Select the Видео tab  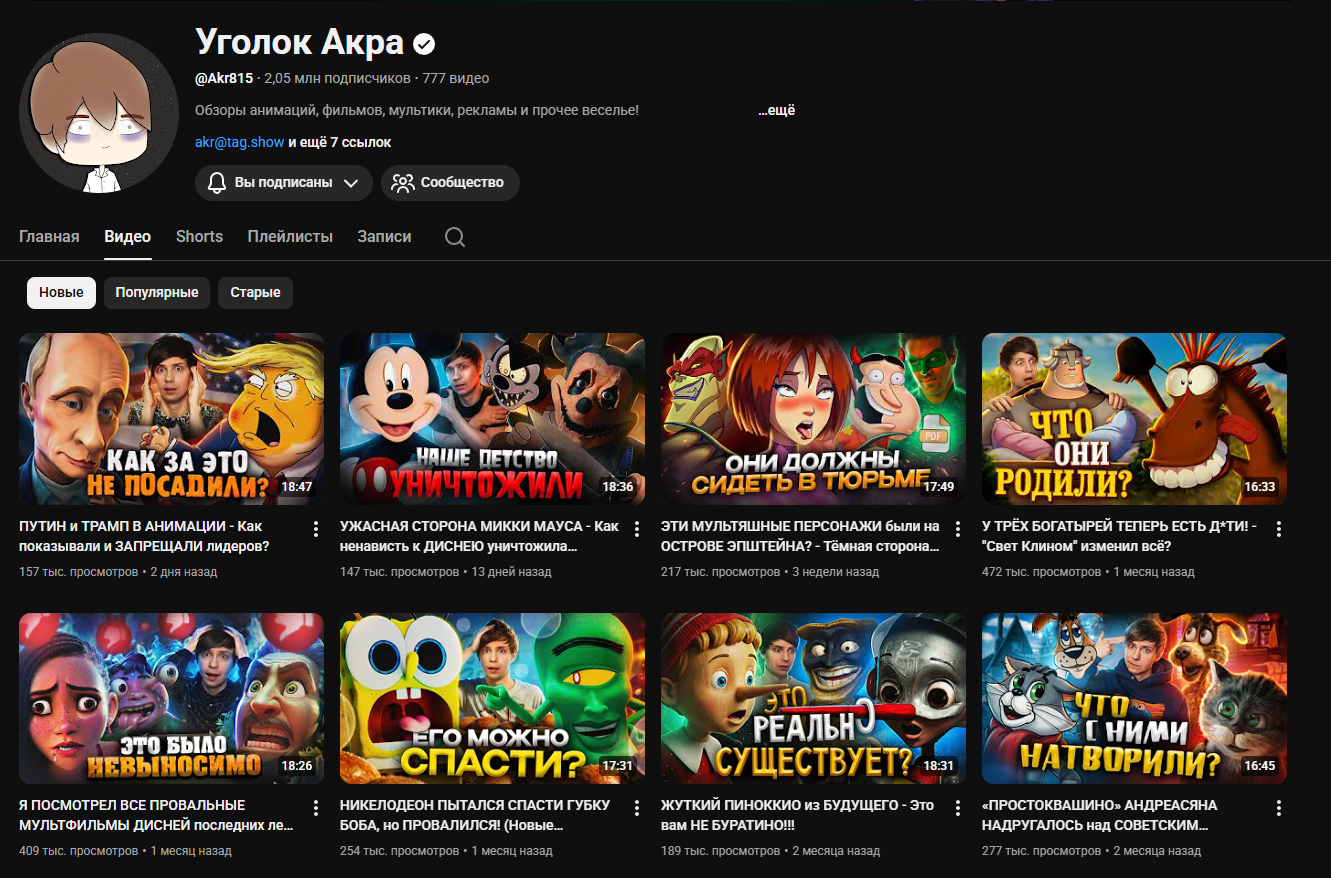[x=128, y=237]
